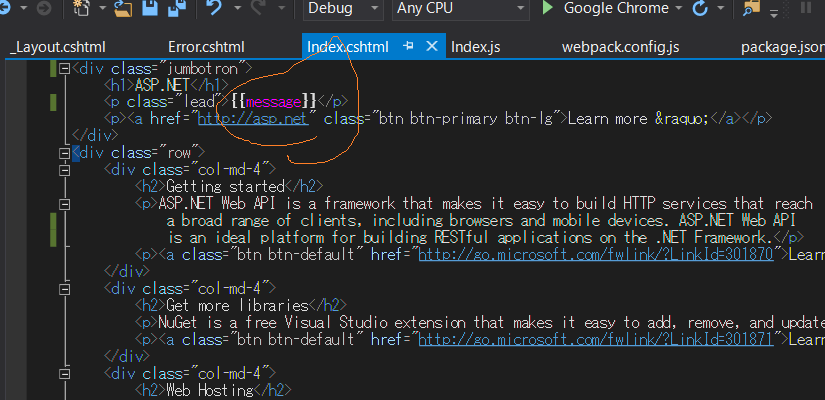
Task: Open the package.json tab
Action: pyautogui.click(x=782, y=47)
